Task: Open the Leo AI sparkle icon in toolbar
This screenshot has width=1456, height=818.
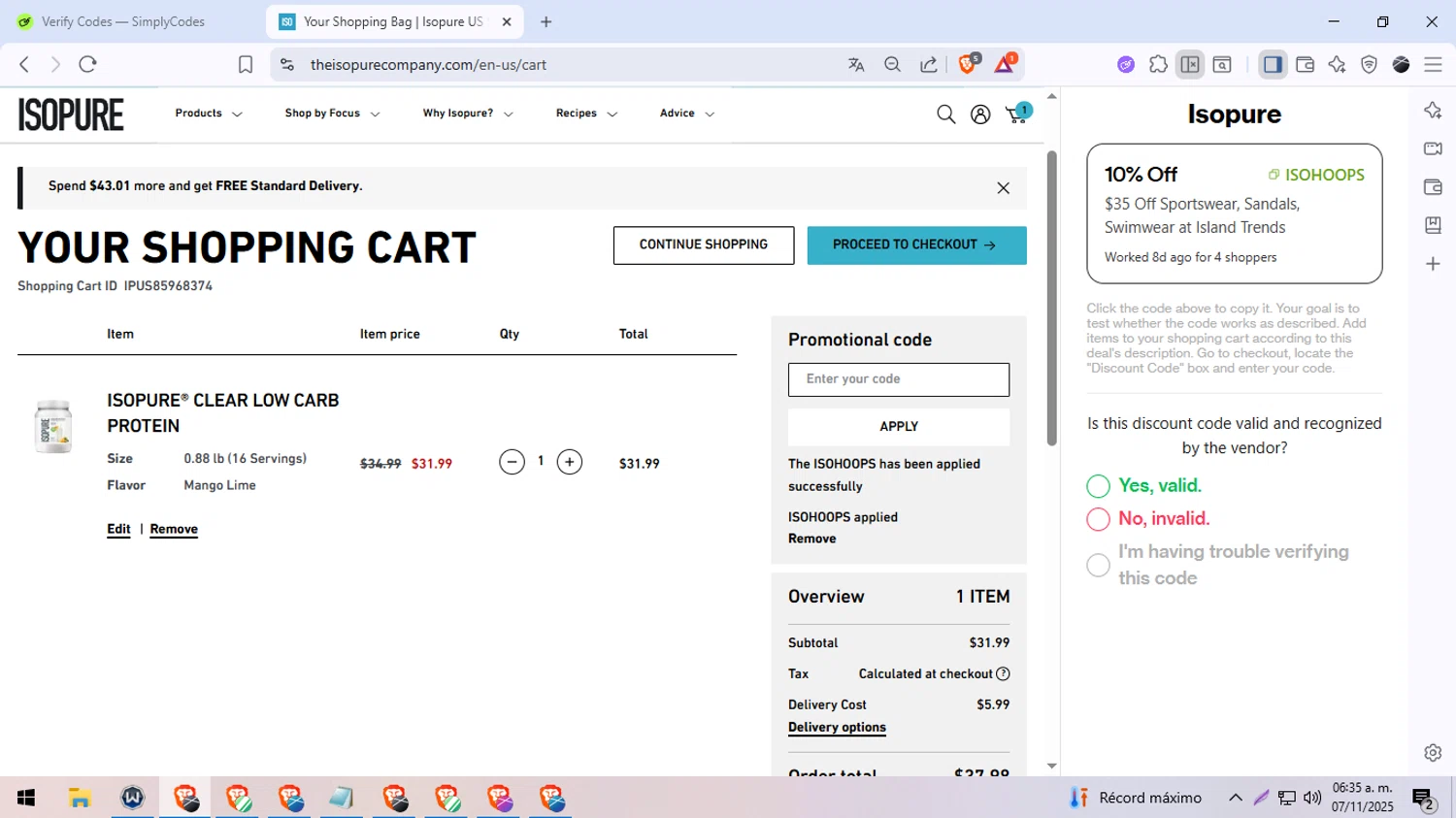Action: coord(1337,64)
